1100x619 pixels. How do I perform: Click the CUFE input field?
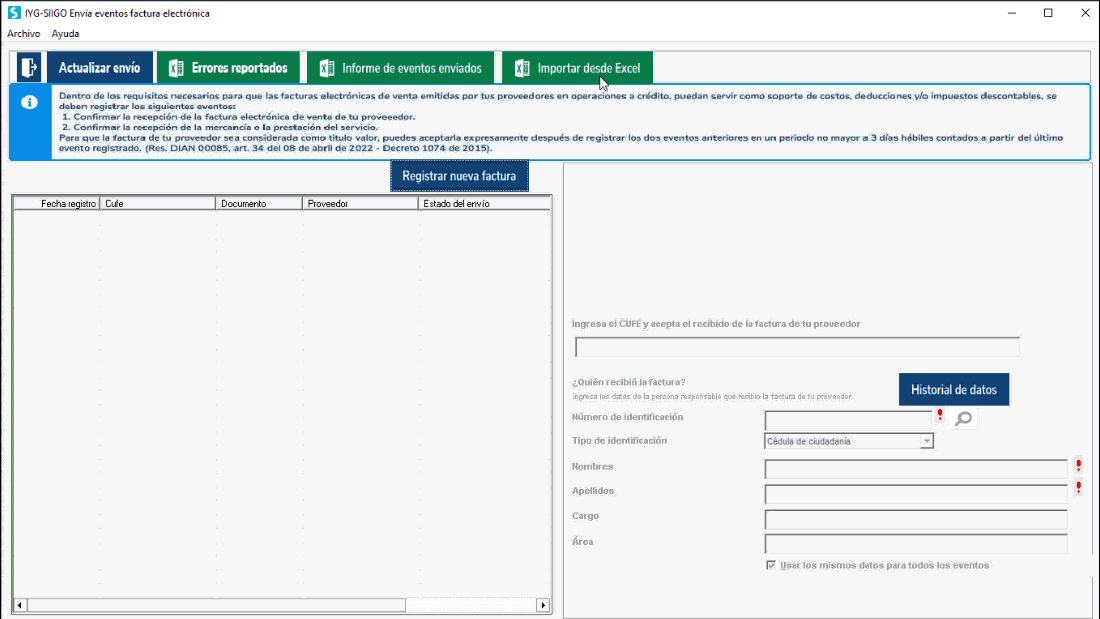pyautogui.click(x=797, y=347)
